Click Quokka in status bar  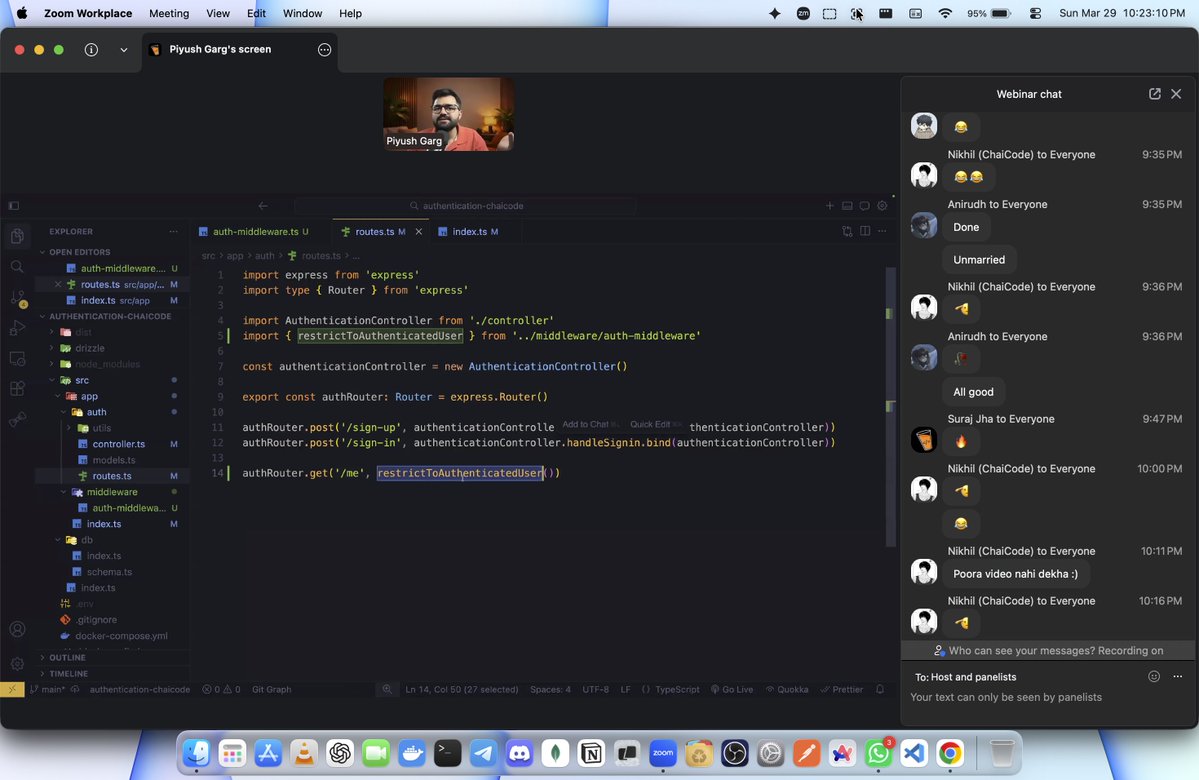(x=787, y=690)
